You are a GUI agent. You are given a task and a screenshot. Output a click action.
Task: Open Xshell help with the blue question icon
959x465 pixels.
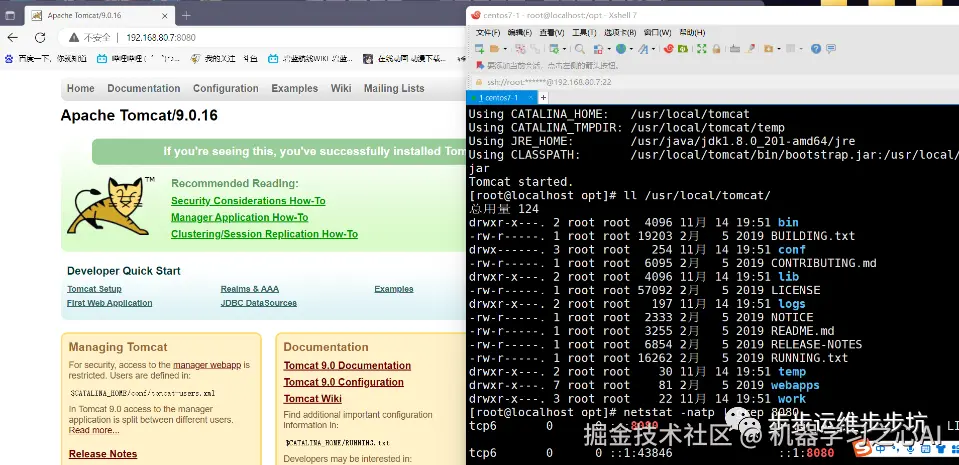816,49
